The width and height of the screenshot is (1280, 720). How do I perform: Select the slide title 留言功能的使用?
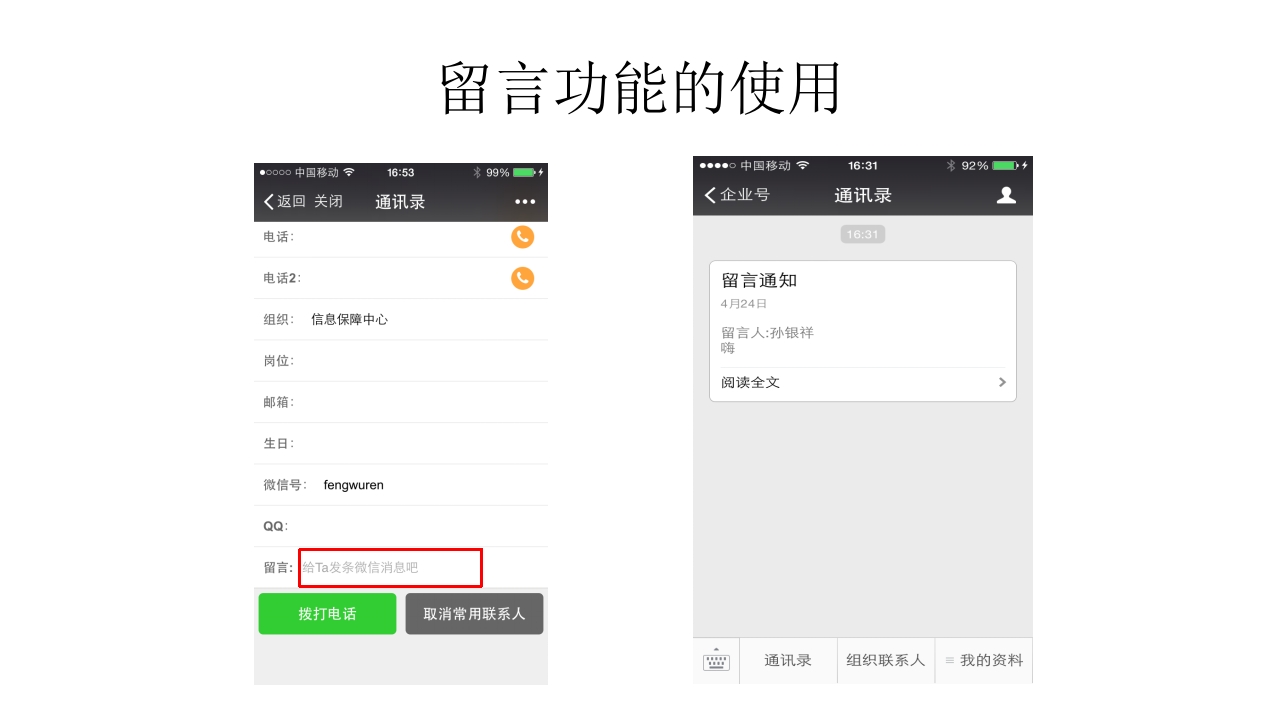640,88
